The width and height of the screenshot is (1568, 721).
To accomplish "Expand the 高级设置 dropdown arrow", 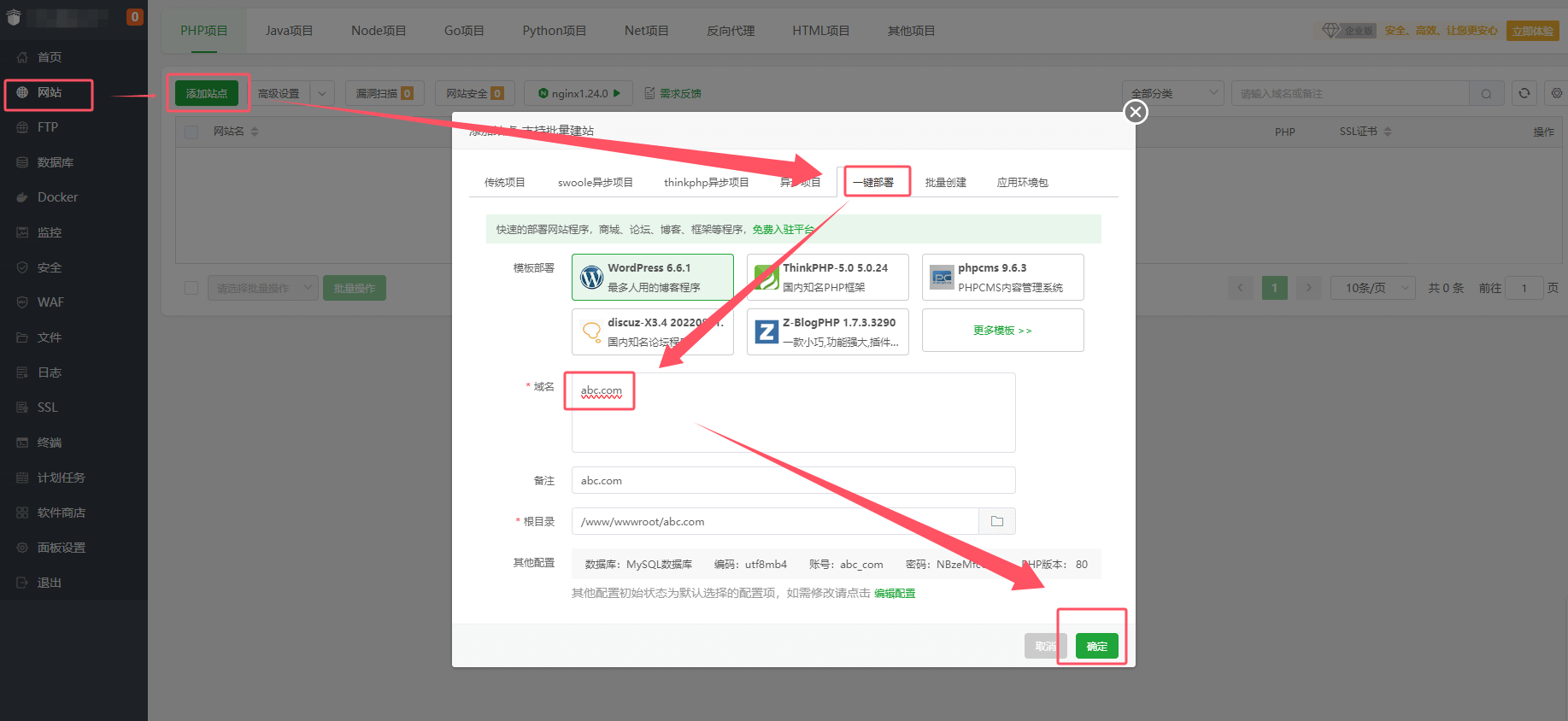I will 322,93.
